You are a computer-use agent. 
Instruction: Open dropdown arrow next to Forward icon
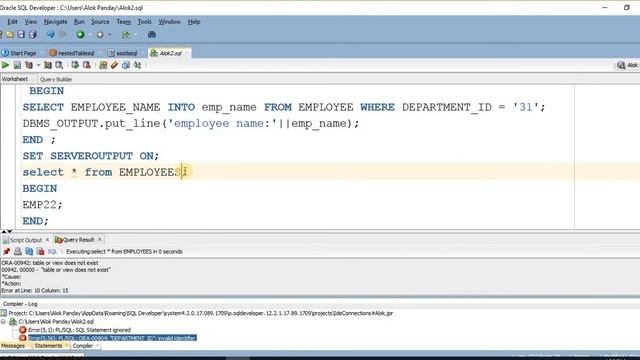pyautogui.click(x=109, y=35)
